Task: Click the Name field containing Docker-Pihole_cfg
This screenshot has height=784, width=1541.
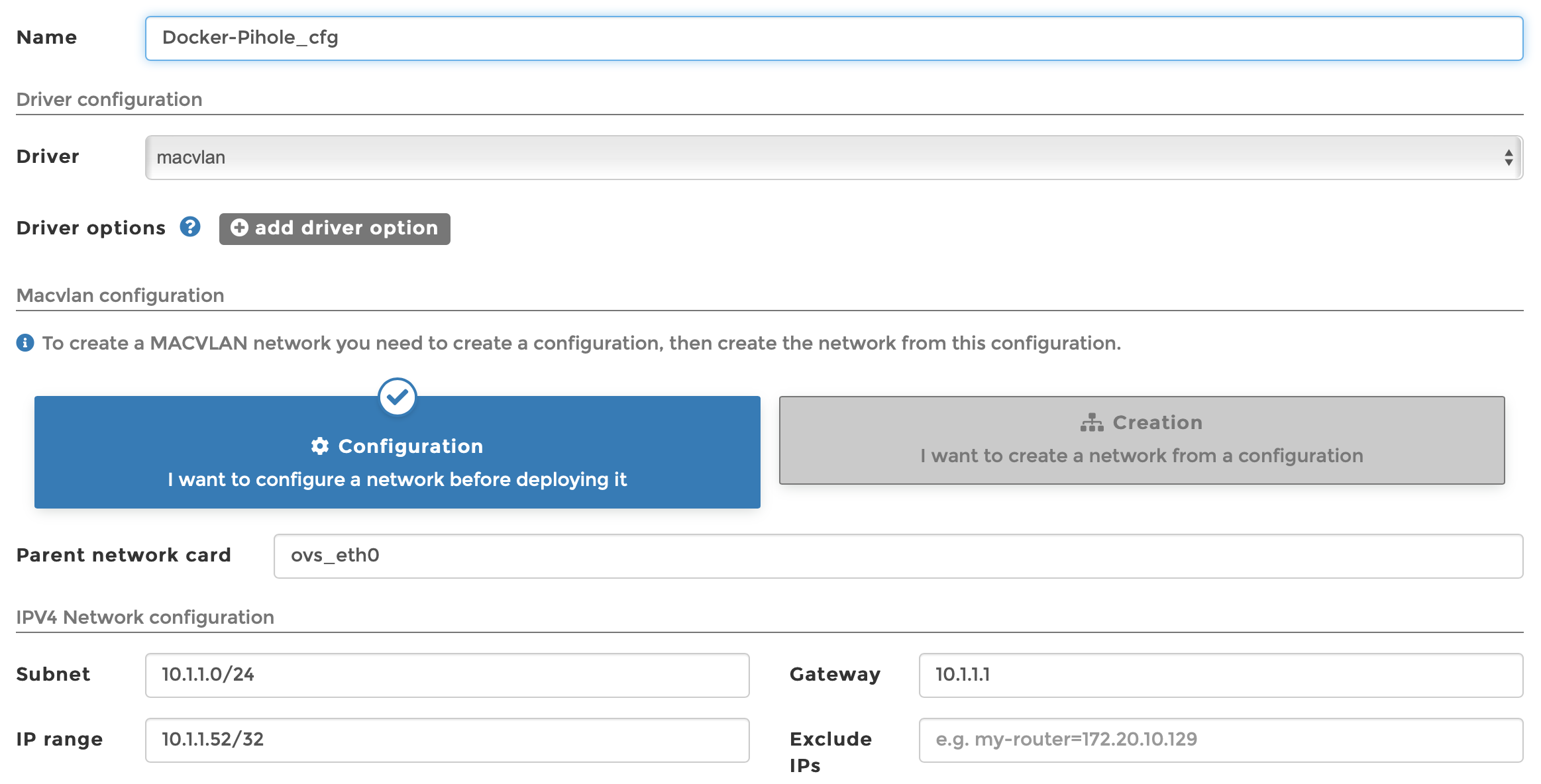Action: (833, 38)
